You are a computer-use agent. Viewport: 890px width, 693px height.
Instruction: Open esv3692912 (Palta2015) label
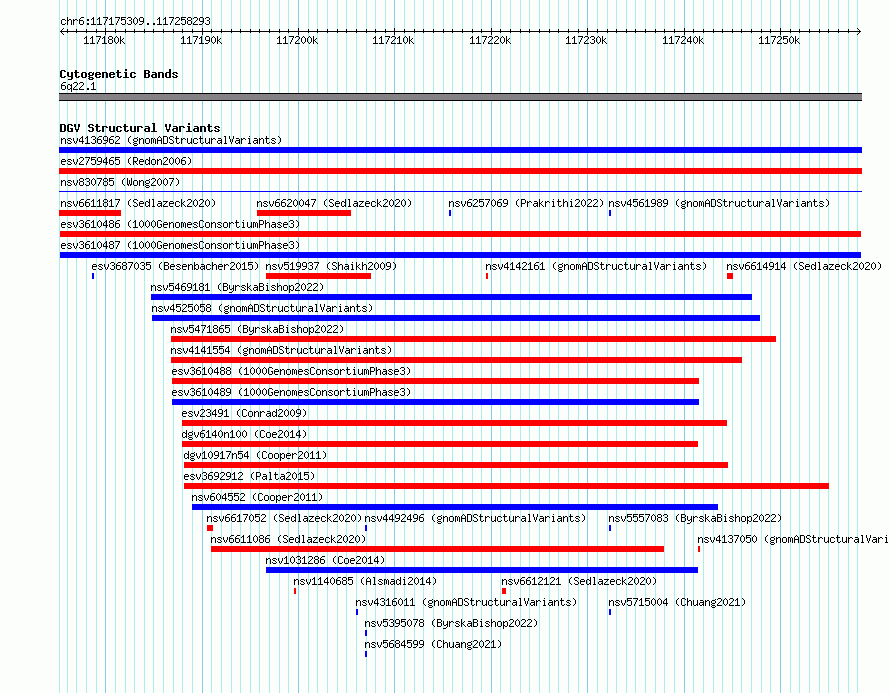tap(249, 476)
